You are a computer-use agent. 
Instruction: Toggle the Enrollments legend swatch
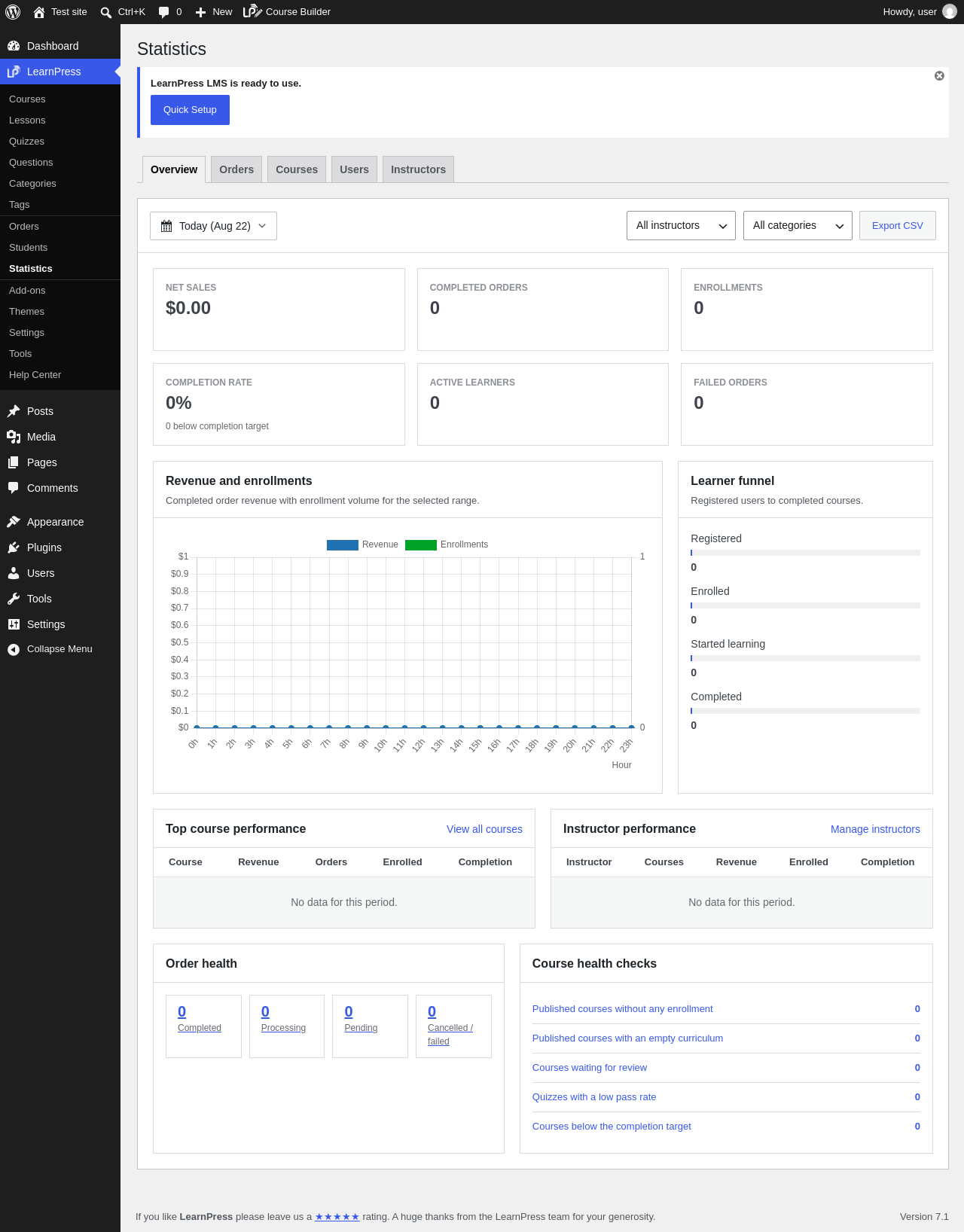pyautogui.click(x=421, y=545)
